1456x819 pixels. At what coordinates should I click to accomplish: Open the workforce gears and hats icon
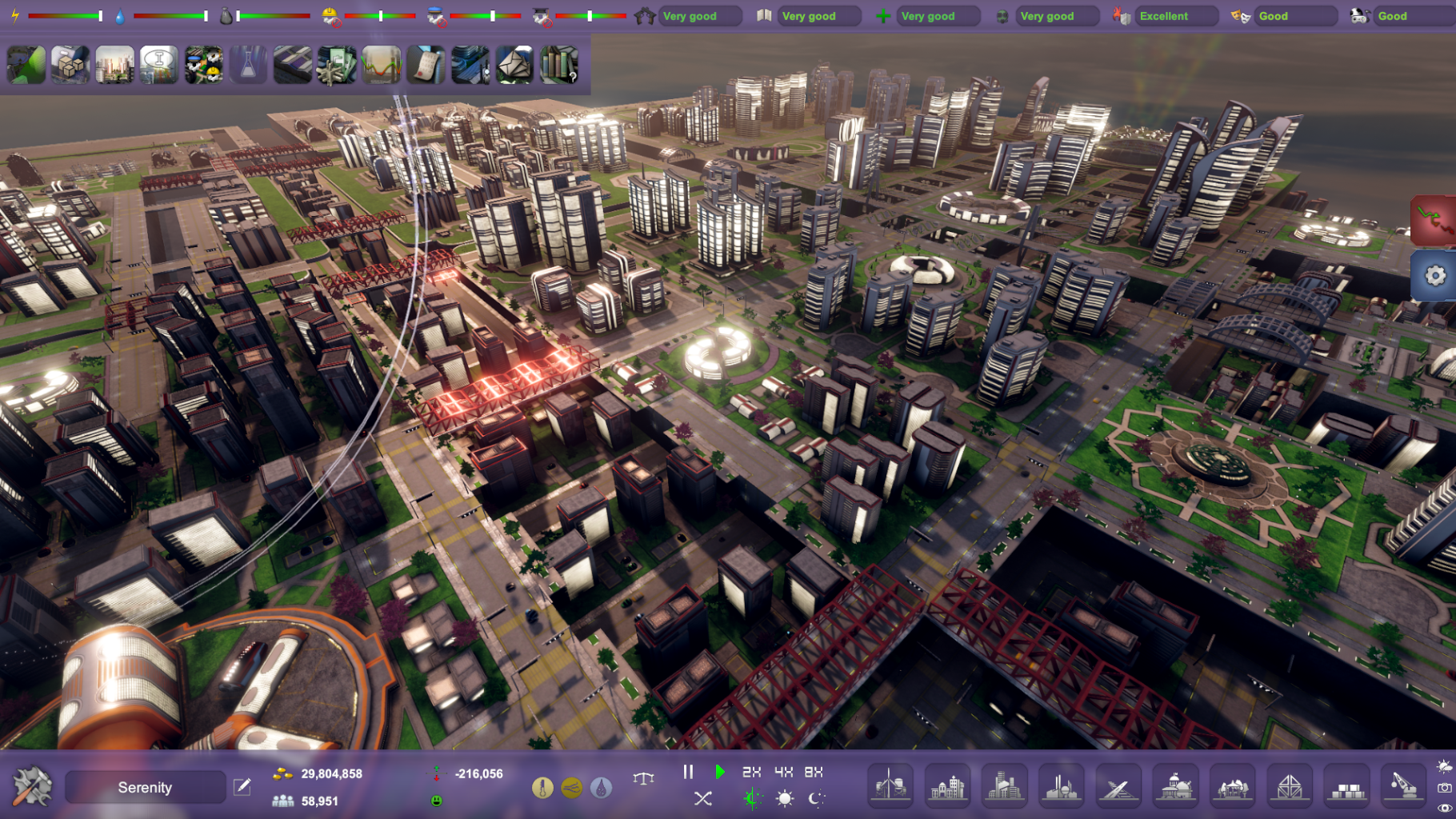pos(204,65)
